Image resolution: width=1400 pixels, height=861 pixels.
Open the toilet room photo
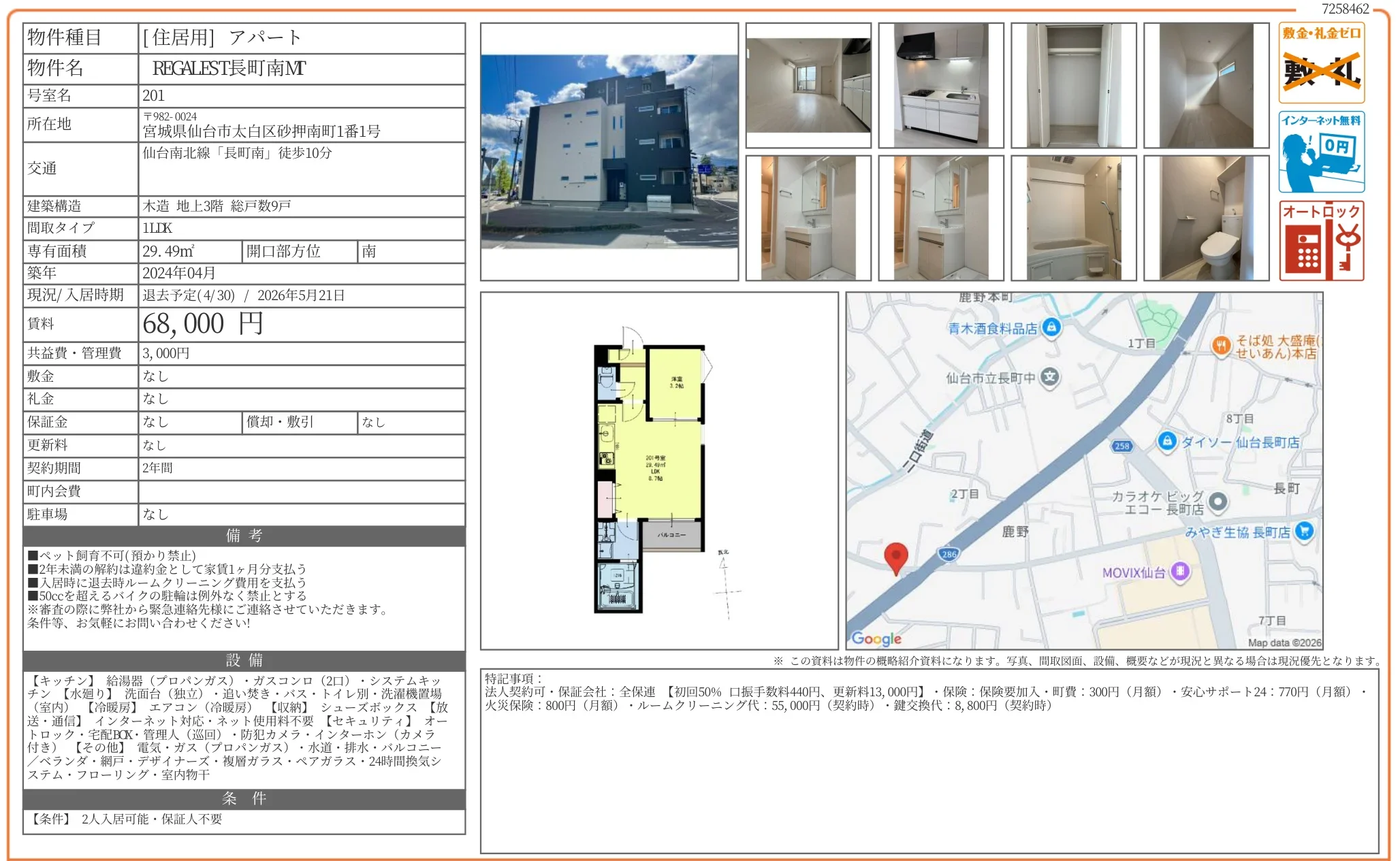coord(1207,218)
